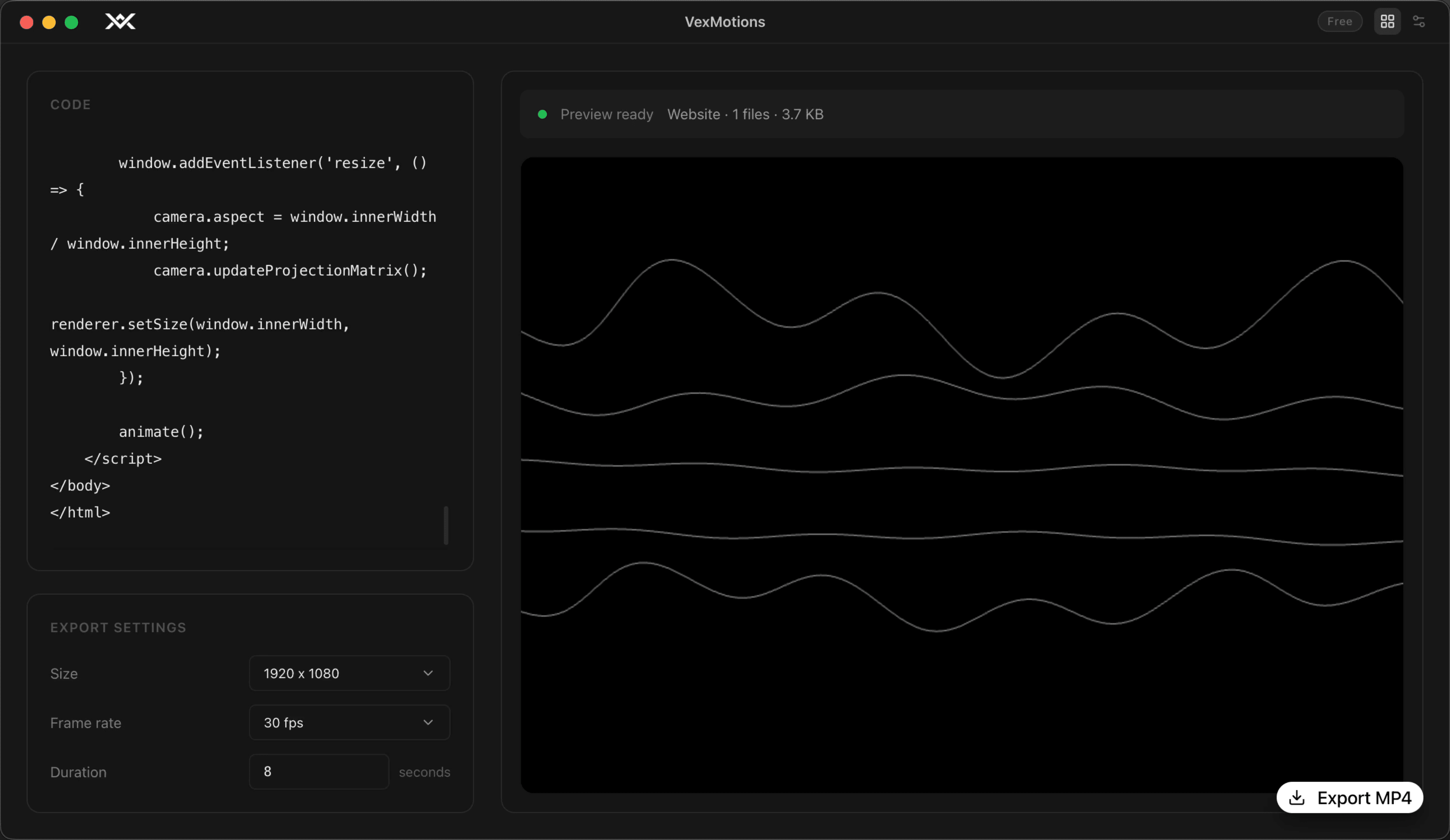Click the wave animation preview canvas
Screen dimensions: 1450x840
[962, 475]
